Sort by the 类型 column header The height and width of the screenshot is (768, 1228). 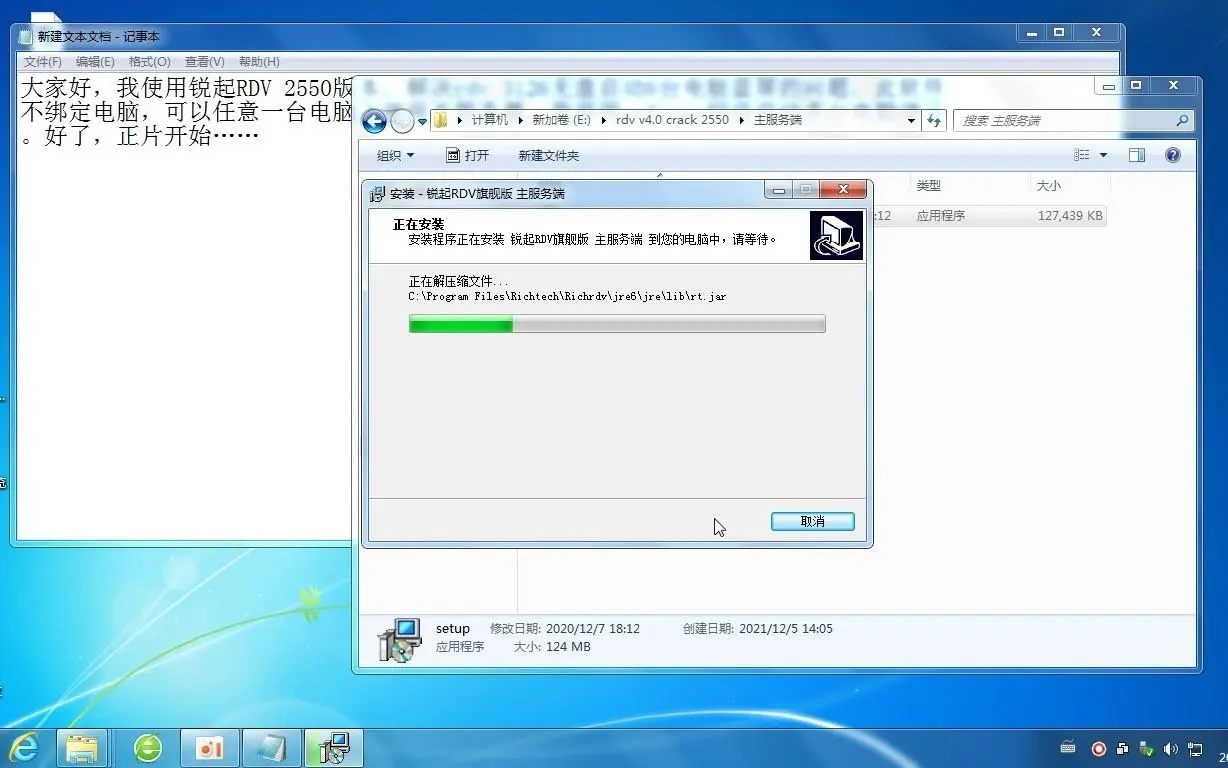click(929, 186)
